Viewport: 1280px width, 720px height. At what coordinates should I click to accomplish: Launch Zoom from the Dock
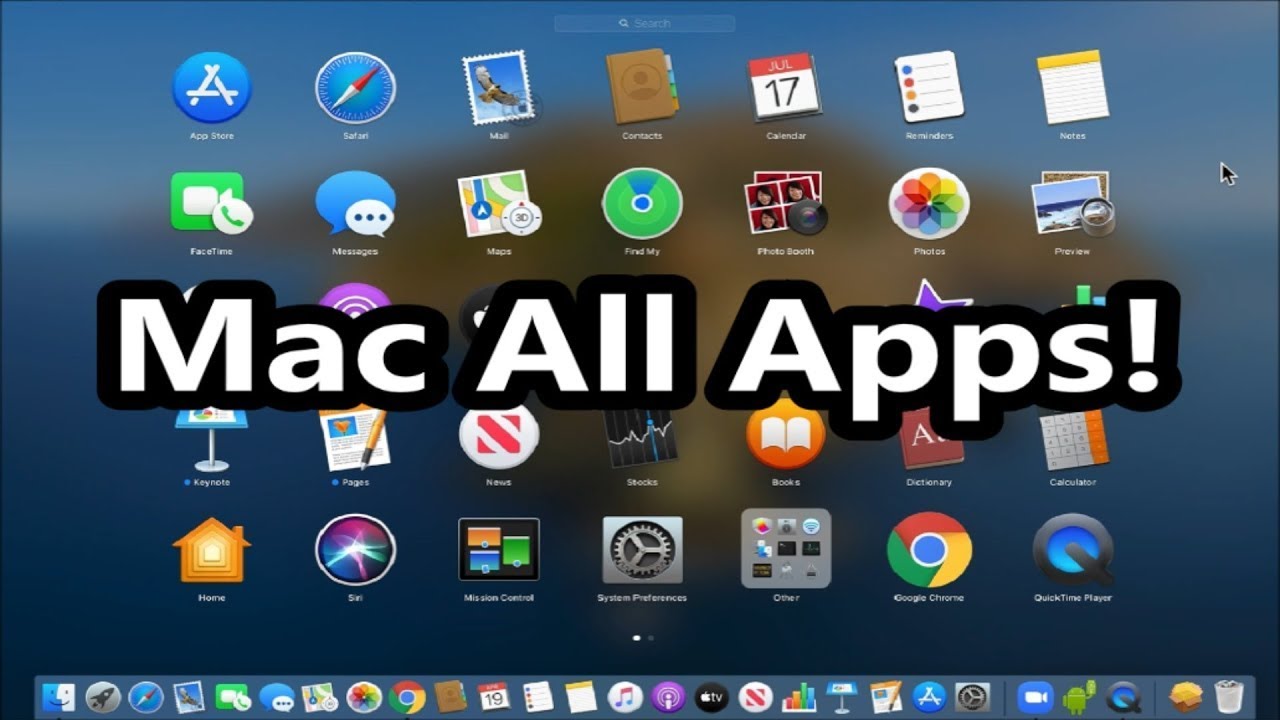tap(1036, 696)
